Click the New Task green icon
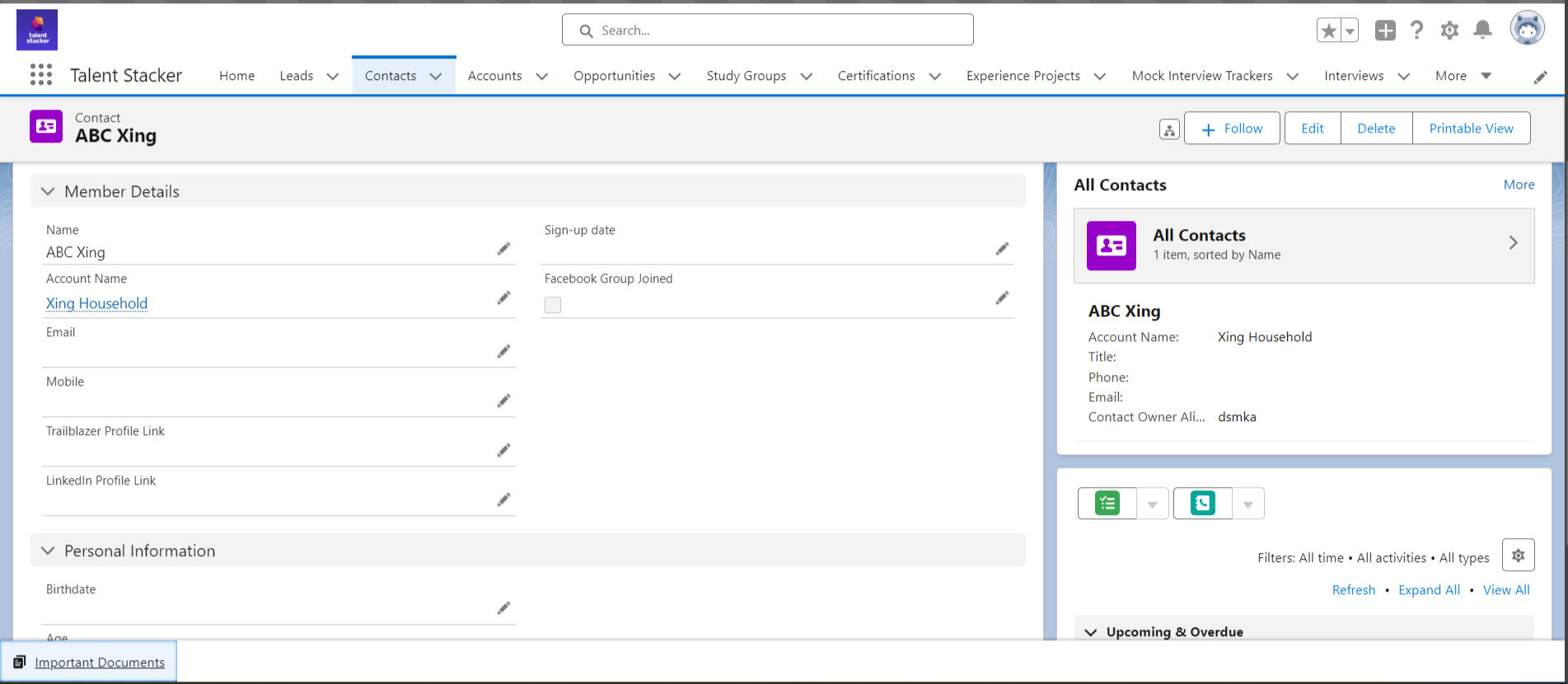1568x684 pixels. 1107,504
